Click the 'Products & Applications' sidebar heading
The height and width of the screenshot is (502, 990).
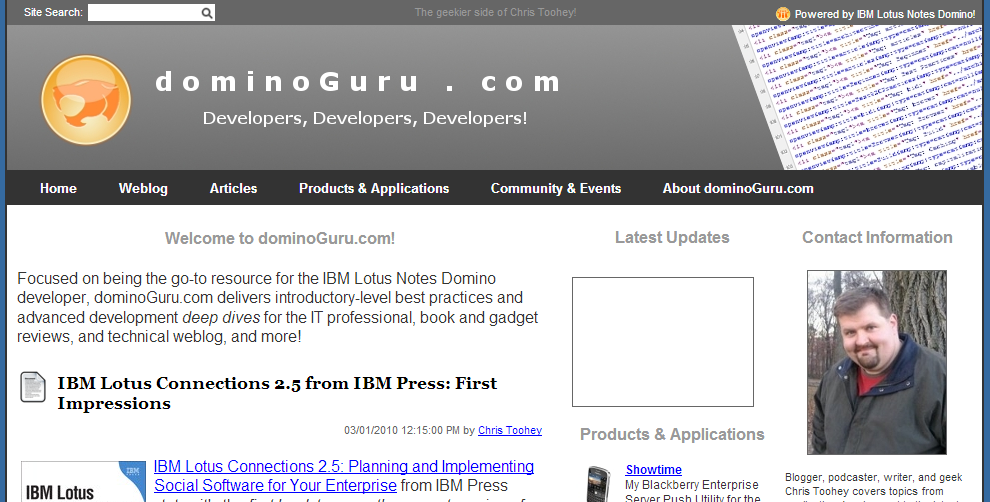pyautogui.click(x=672, y=434)
